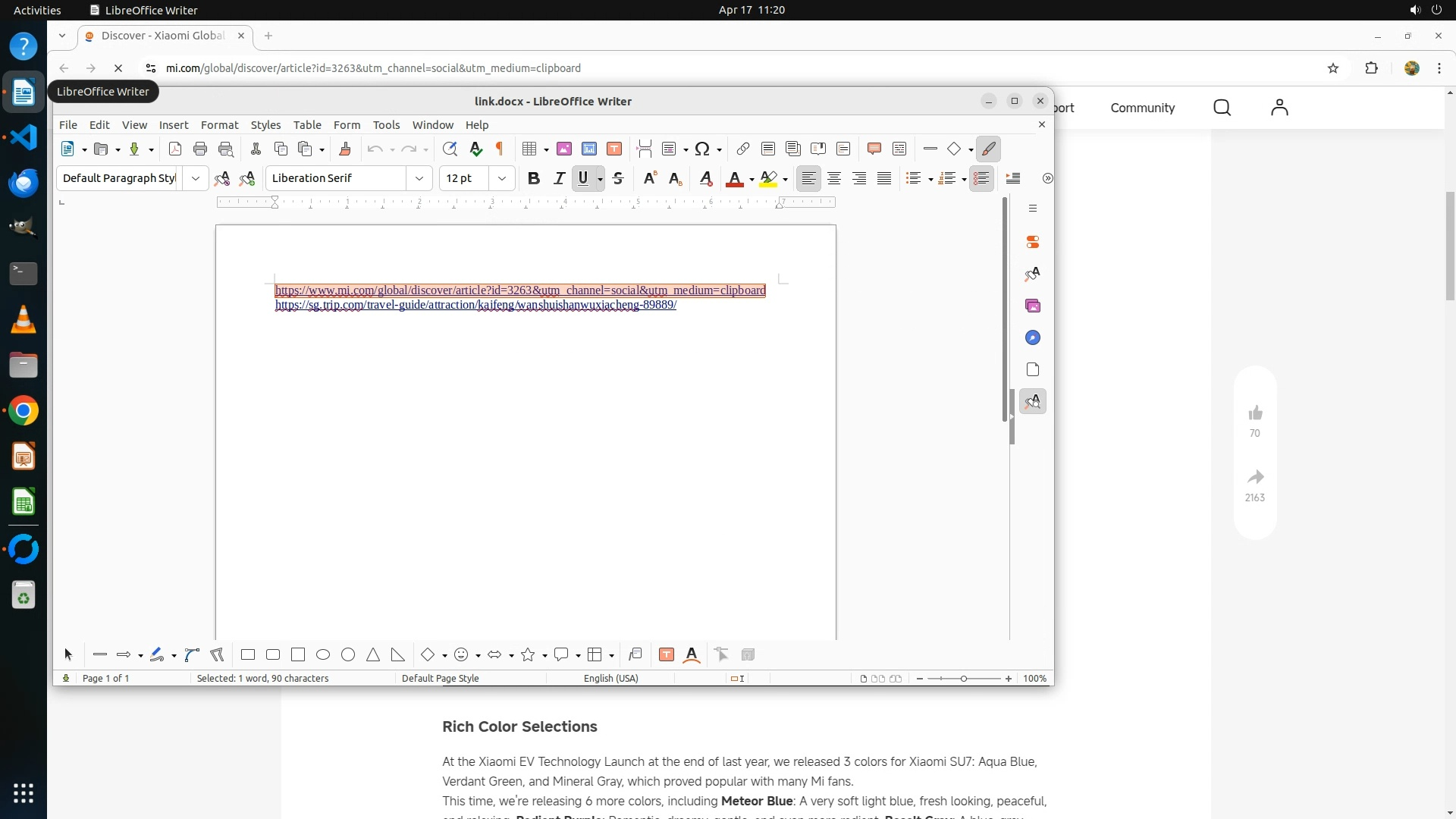
Task: Open the Navigator sidebar panel
Action: click(1033, 337)
